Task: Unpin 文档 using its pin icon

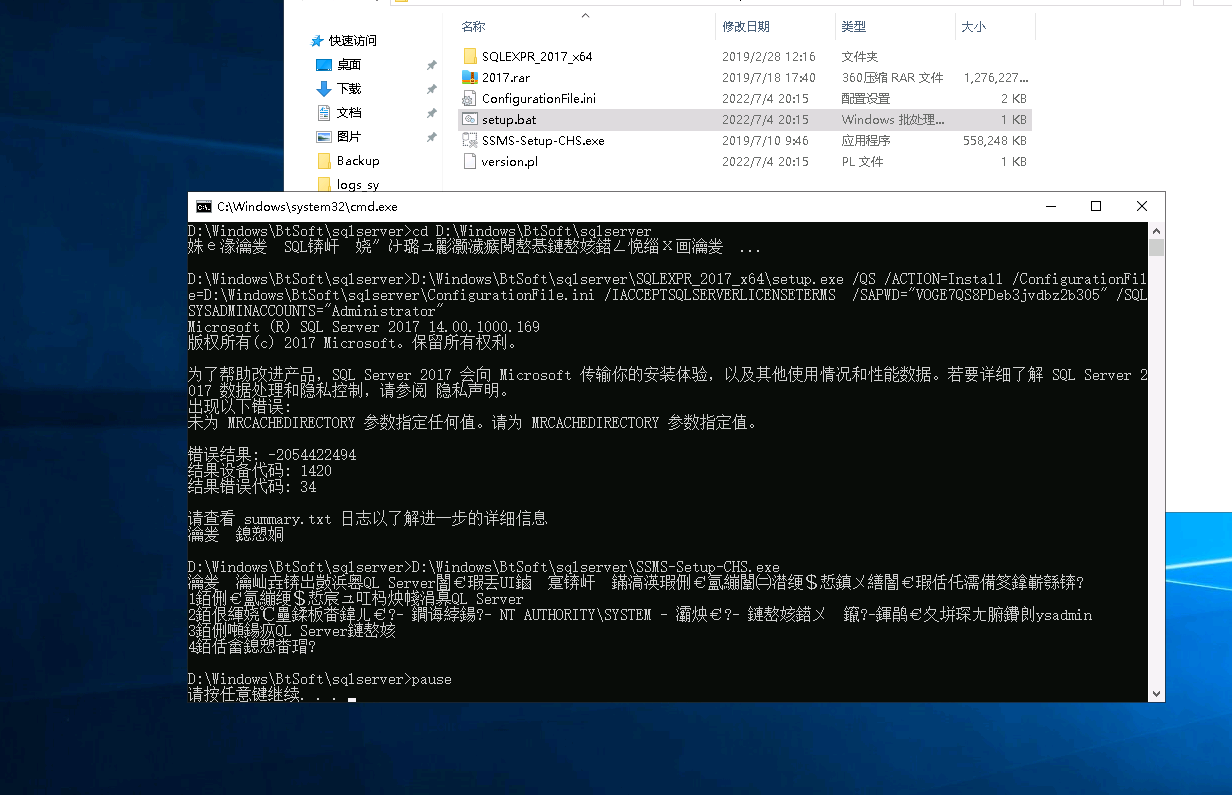Action: tap(431, 113)
